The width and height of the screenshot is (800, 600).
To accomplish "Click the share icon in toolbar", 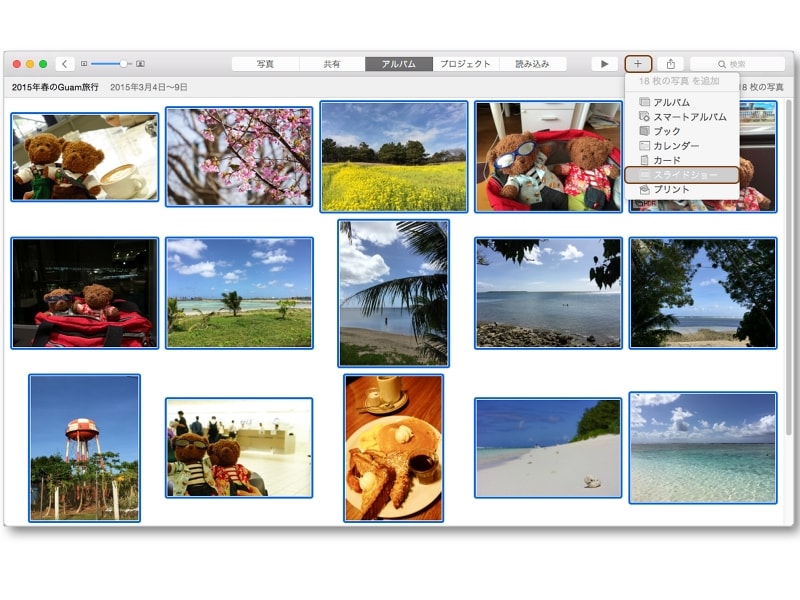I will (670, 64).
